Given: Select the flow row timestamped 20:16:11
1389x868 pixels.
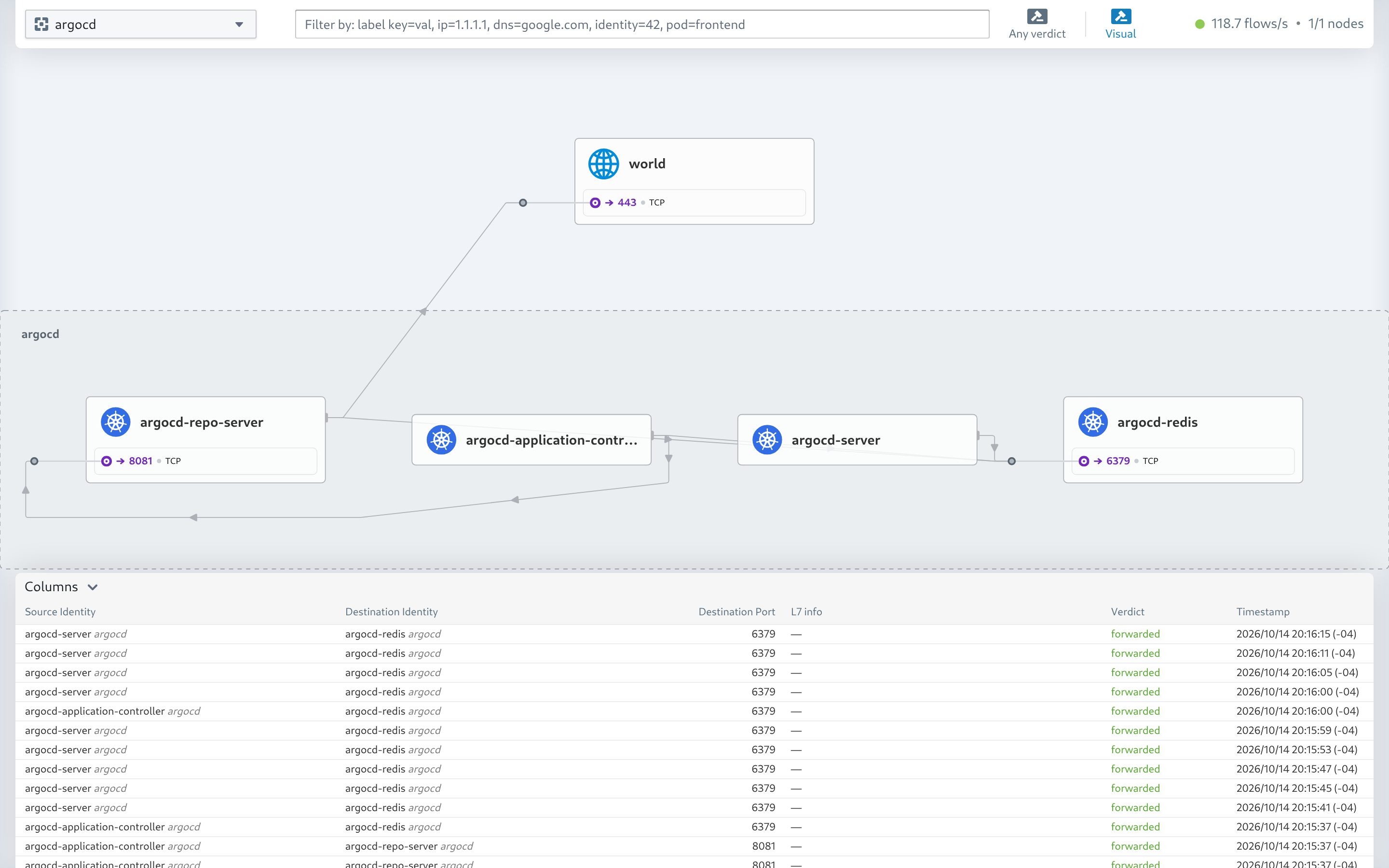Looking at the screenshot, I should pyautogui.click(x=694, y=653).
